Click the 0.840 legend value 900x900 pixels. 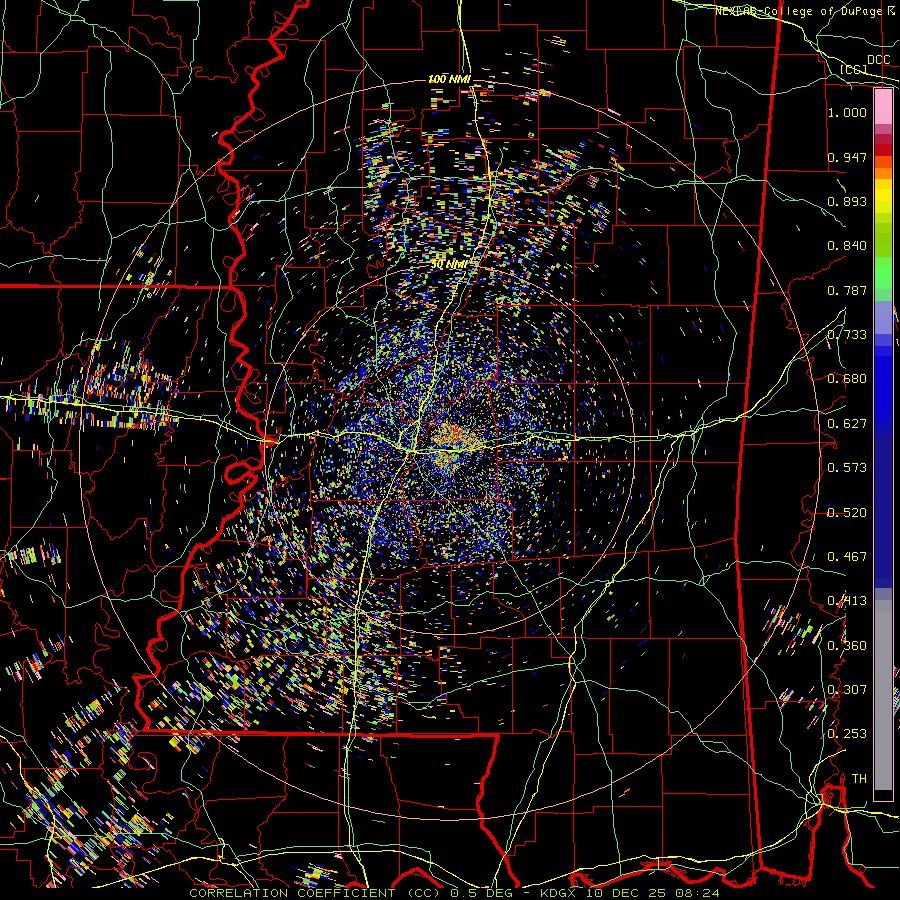click(847, 246)
